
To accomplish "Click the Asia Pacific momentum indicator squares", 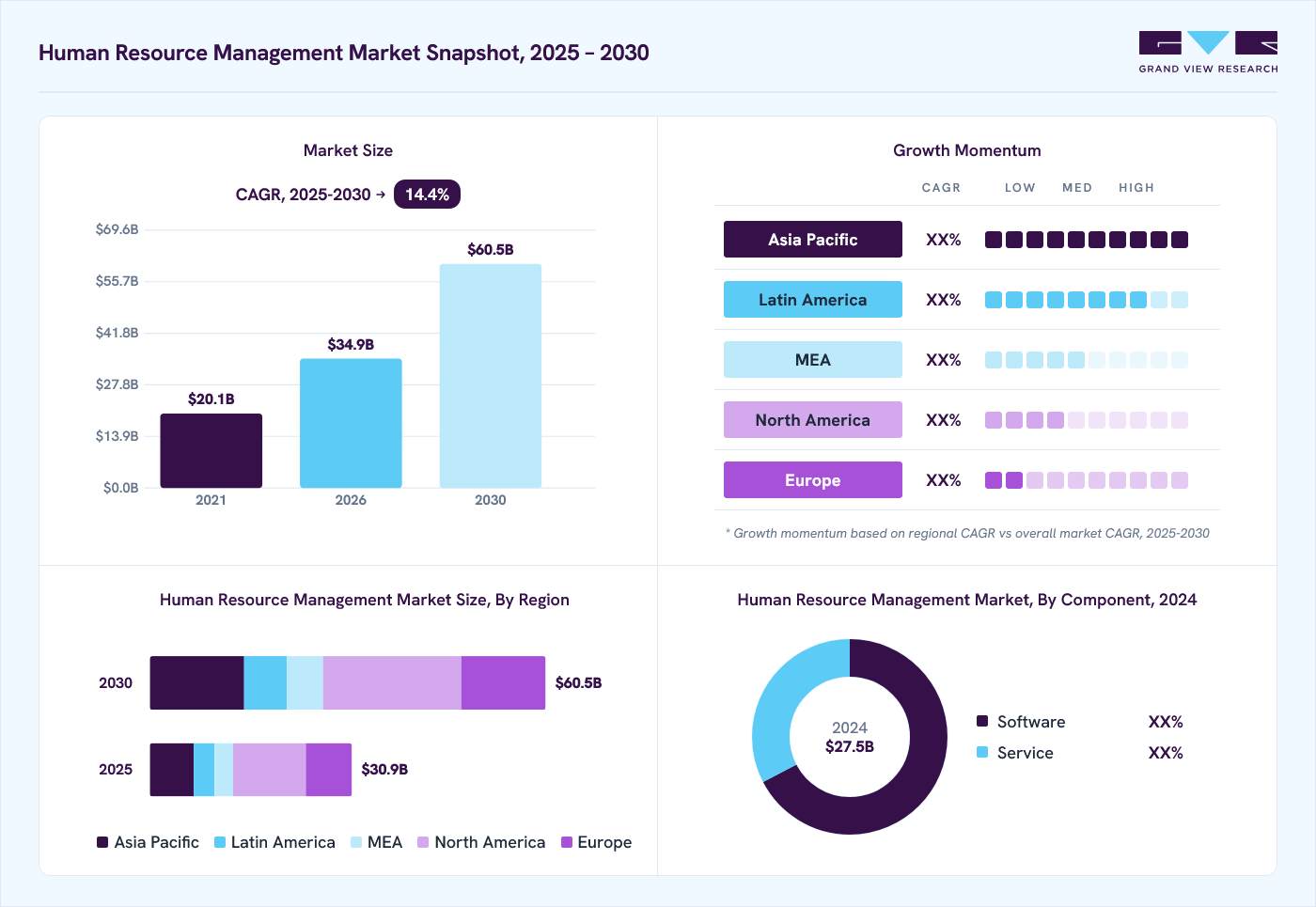I will tap(1087, 240).
